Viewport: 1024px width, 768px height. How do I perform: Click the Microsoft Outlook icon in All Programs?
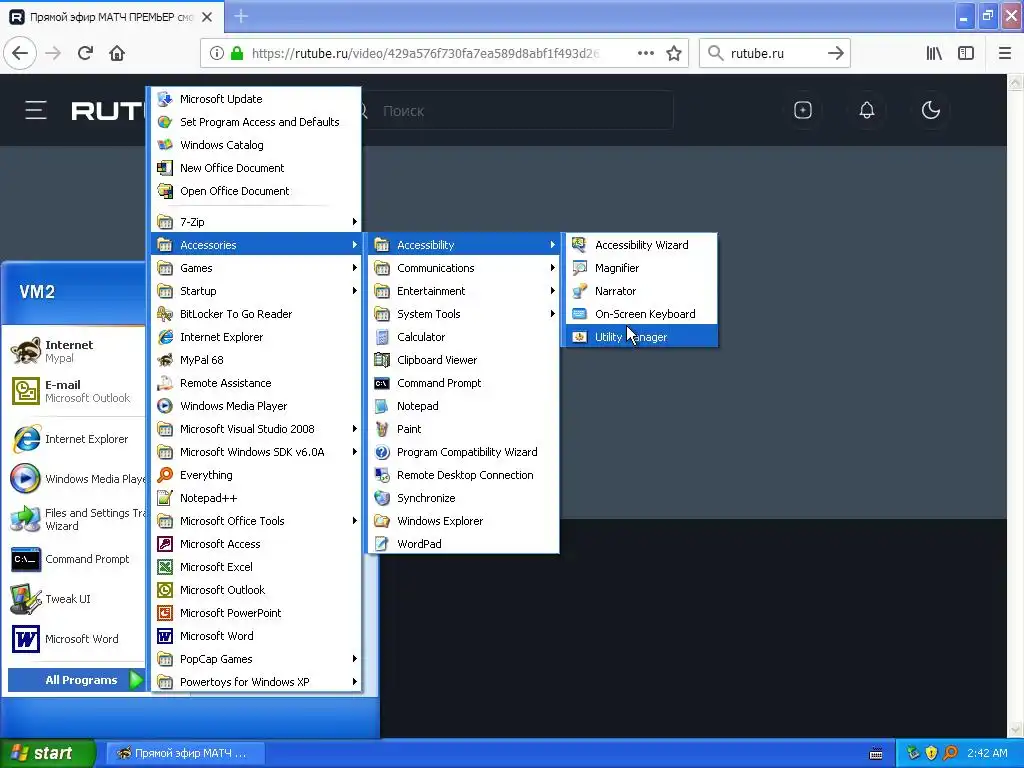click(x=165, y=590)
